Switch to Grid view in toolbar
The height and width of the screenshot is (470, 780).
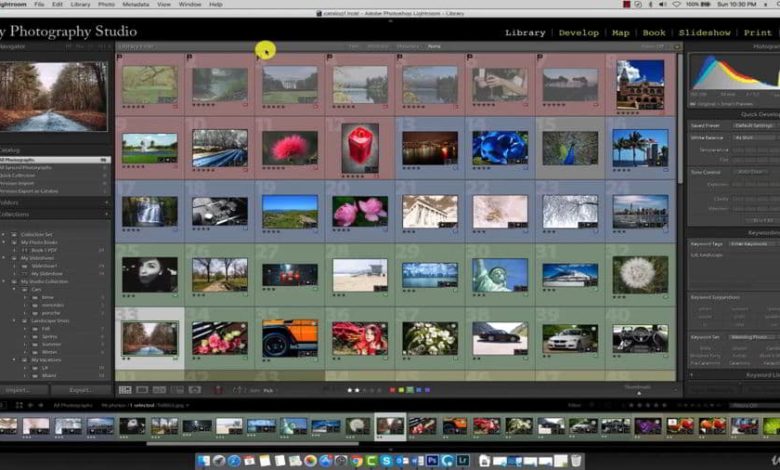pyautogui.click(x=125, y=390)
